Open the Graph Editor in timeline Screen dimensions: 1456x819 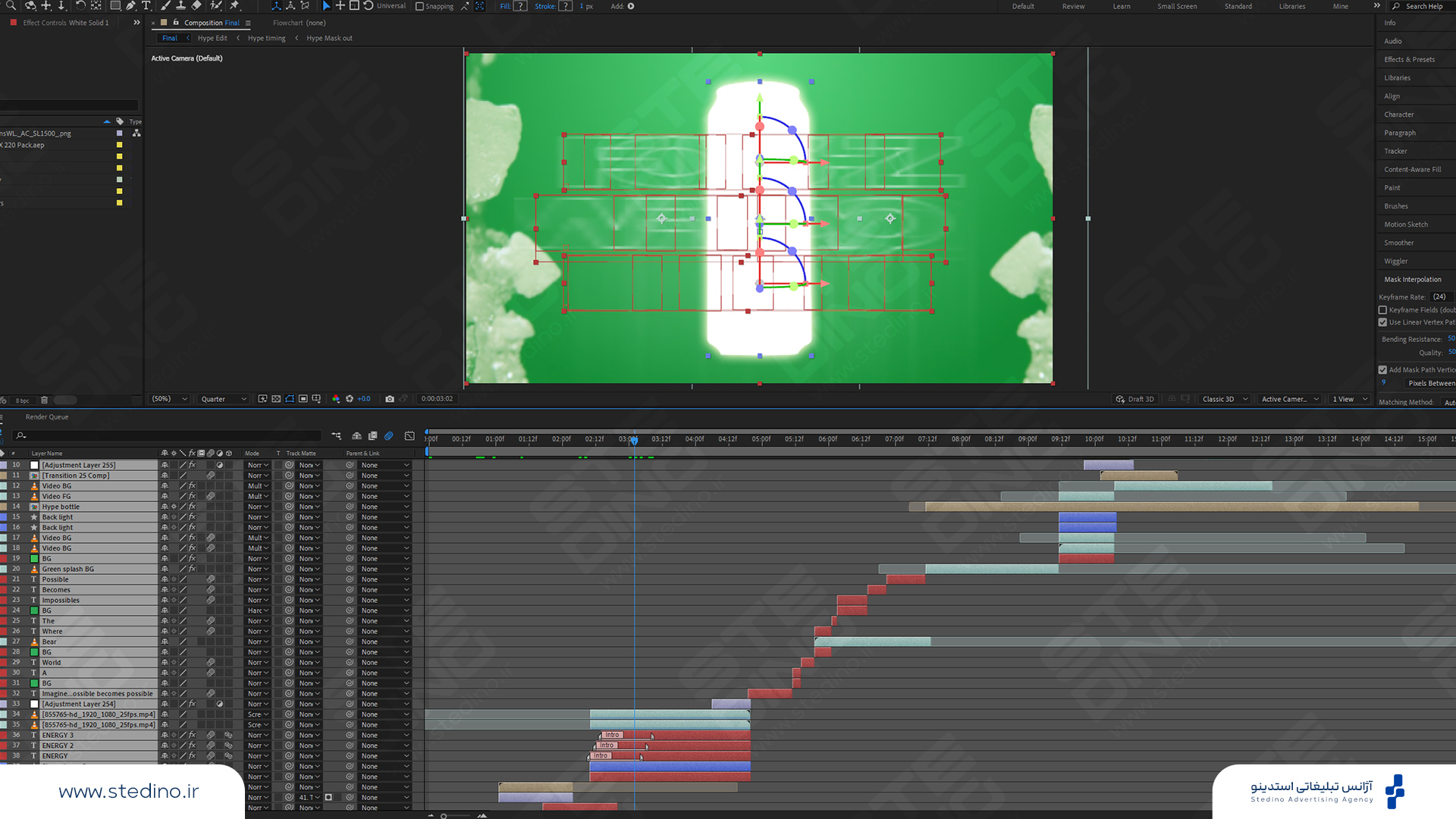coord(409,436)
